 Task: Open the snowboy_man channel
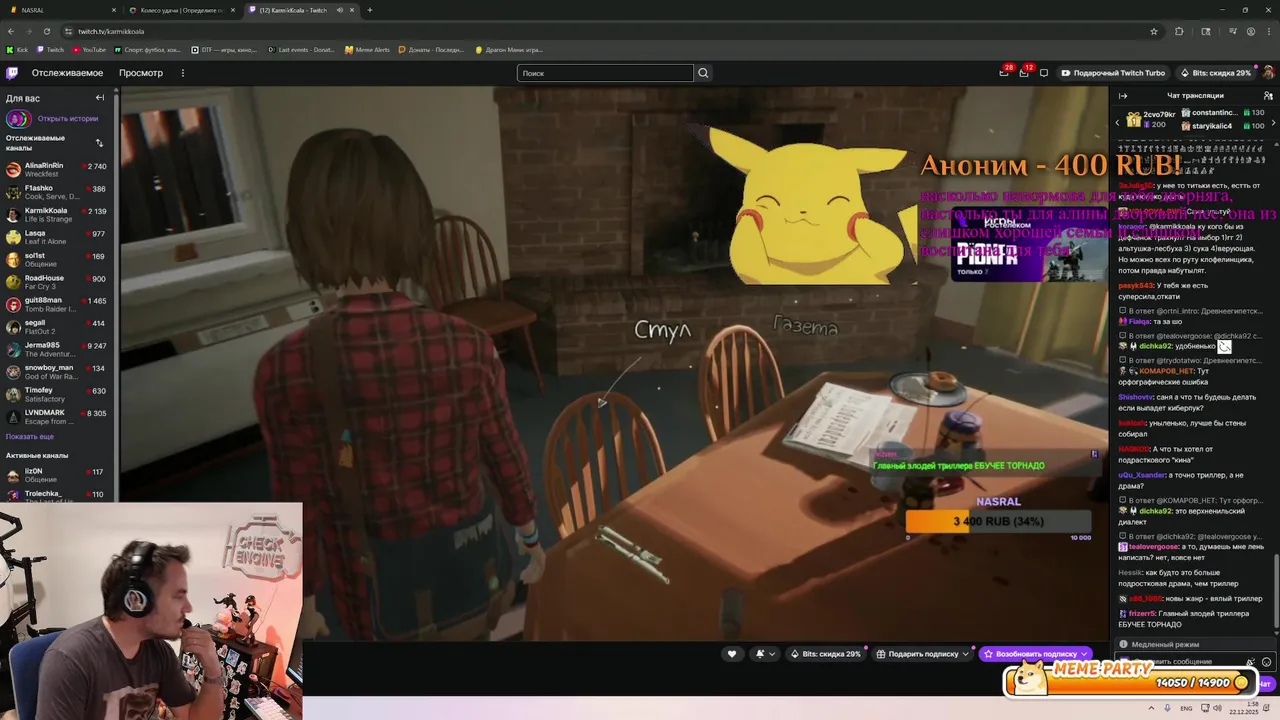point(58,372)
